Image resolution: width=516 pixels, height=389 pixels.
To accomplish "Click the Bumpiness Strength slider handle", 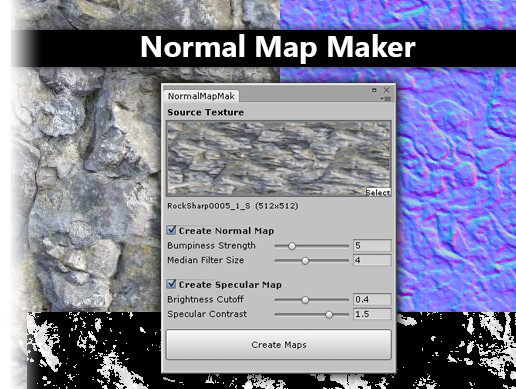I will pos(292,246).
